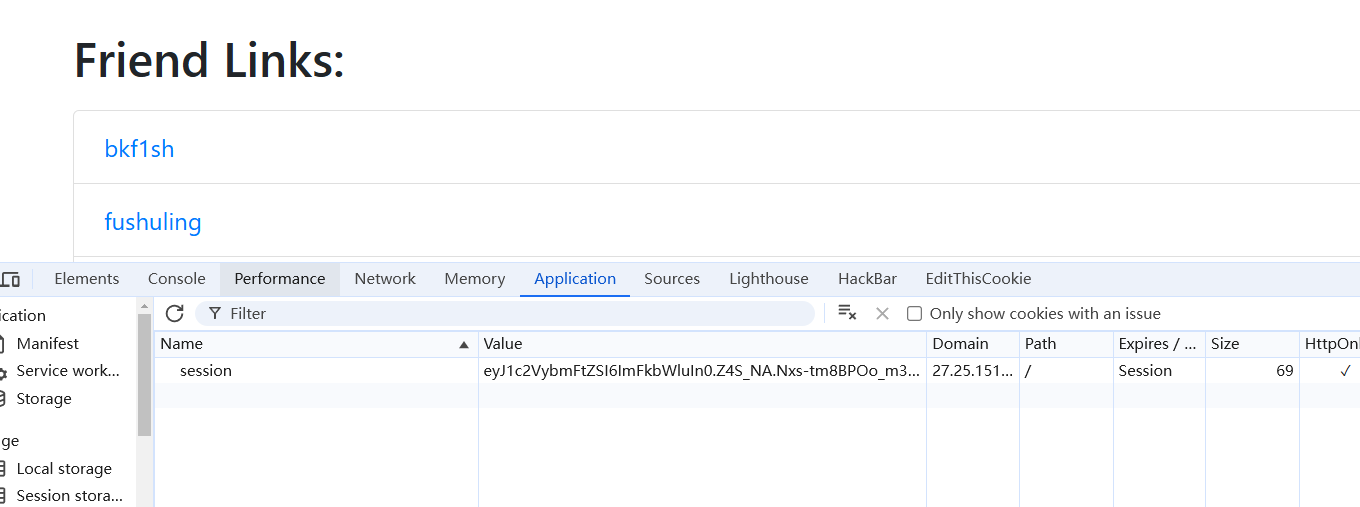Sort cookies by Name column arrow
The image size is (1360, 507).
pos(463,344)
